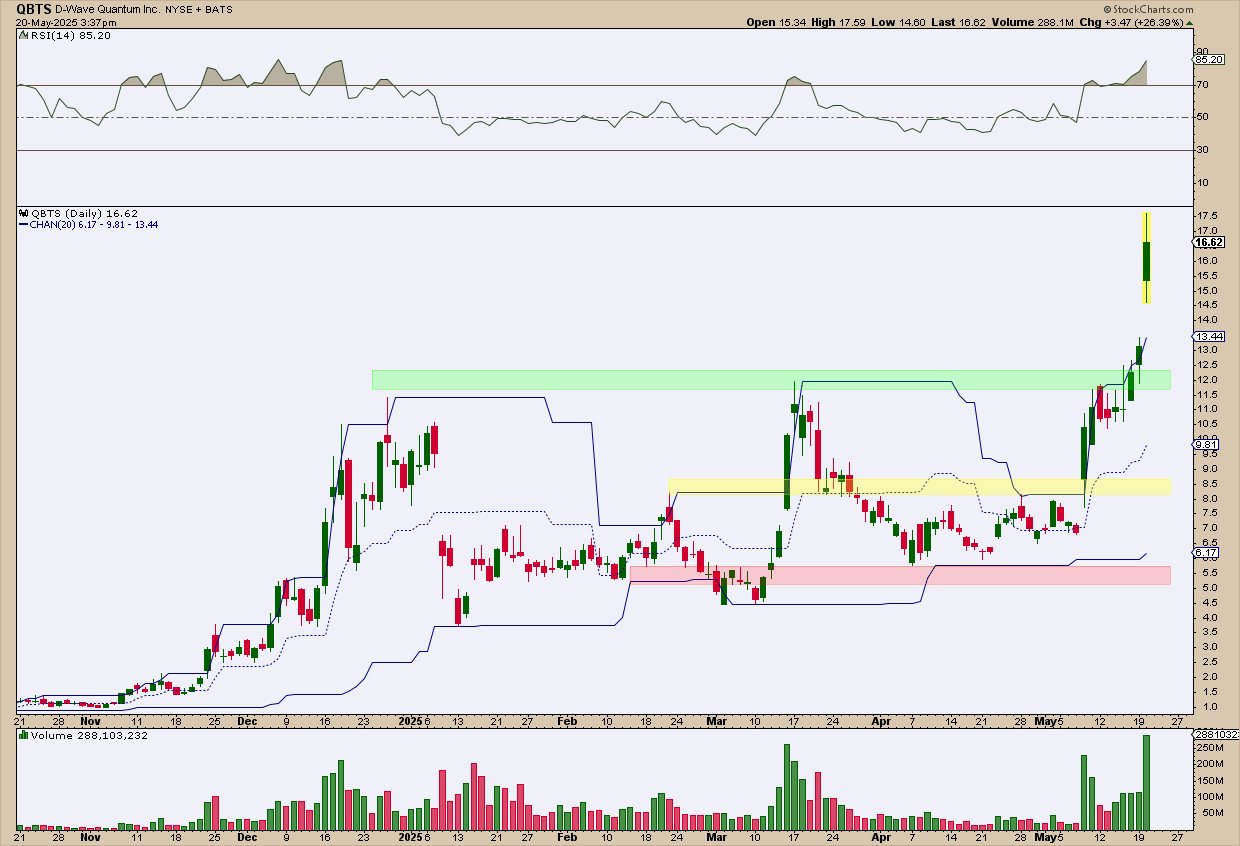Select the Mar label under the price chart
This screenshot has height=846, width=1240.
click(x=716, y=721)
